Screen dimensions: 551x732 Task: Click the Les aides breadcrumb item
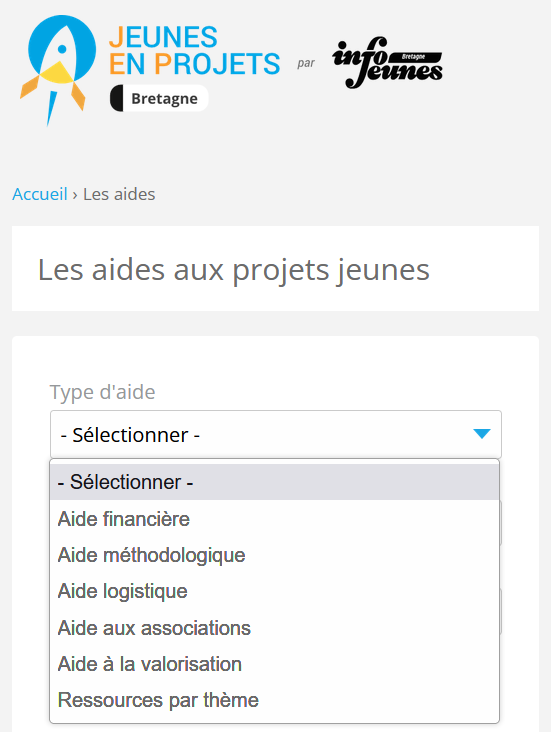[x=119, y=194]
